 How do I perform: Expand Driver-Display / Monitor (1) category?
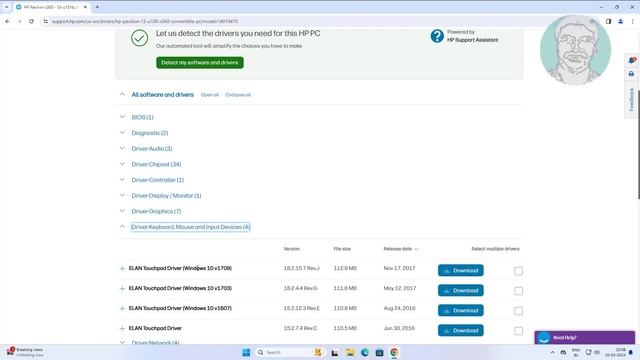[166, 196]
